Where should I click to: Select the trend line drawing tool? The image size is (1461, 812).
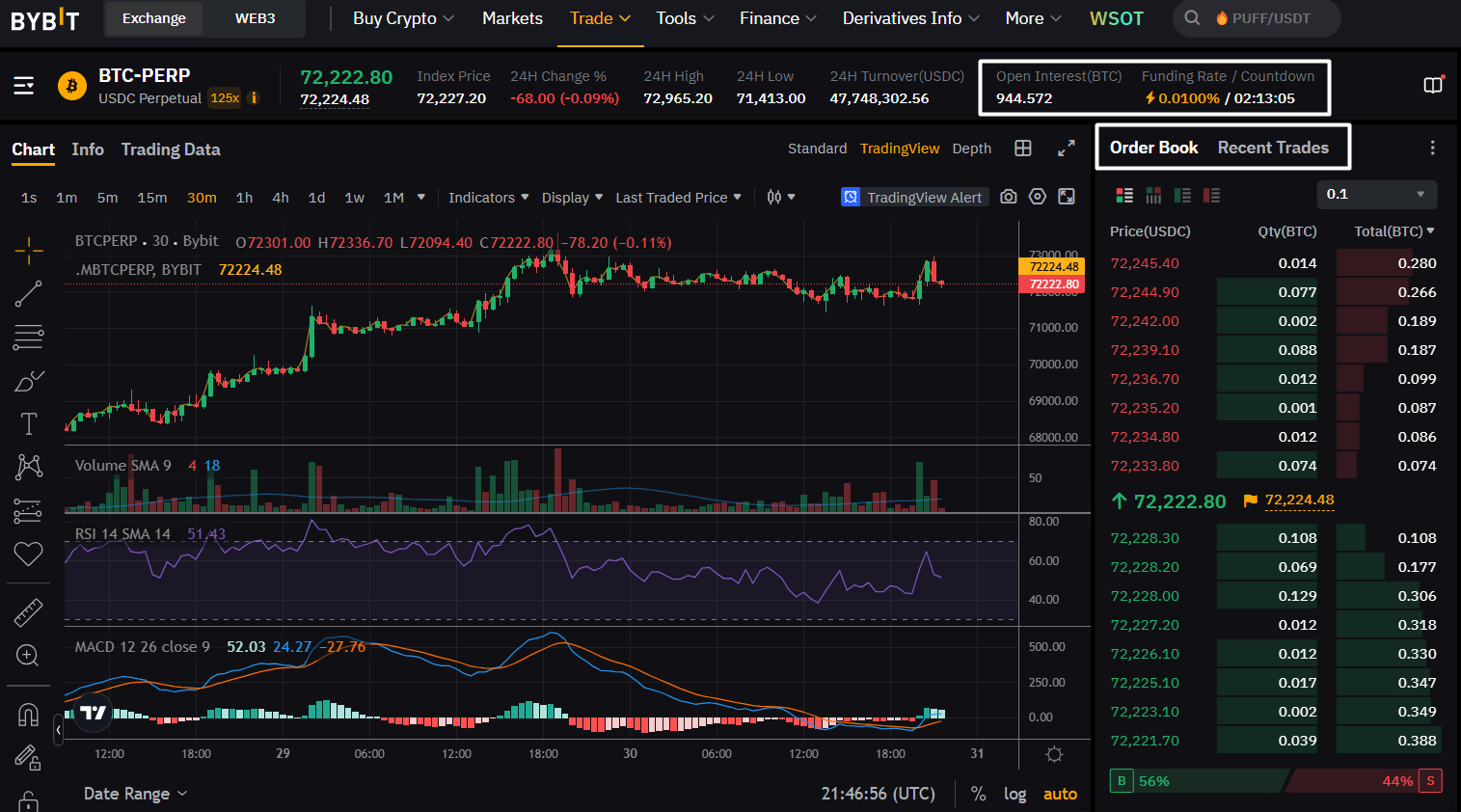29,294
